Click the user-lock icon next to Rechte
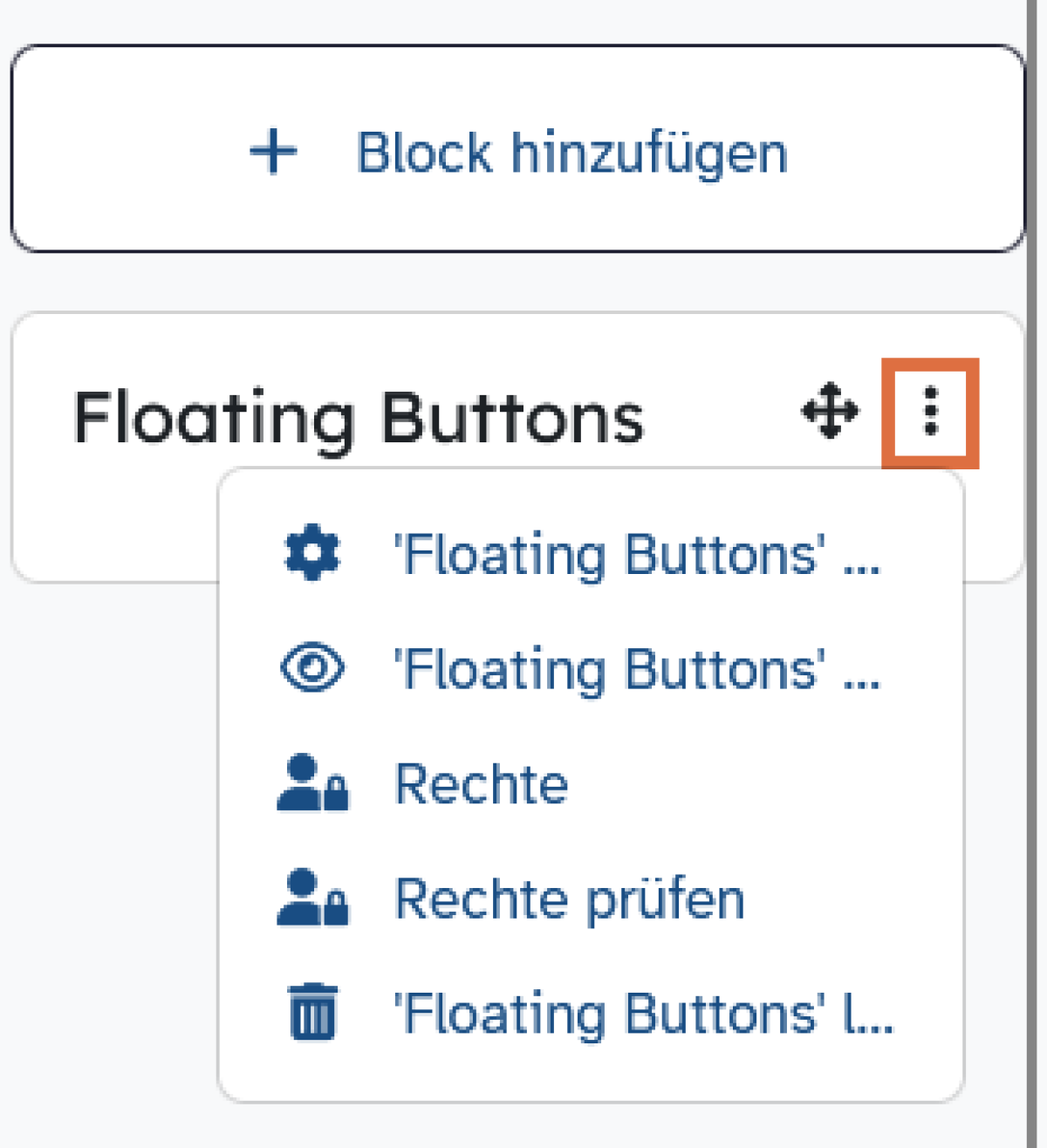The image size is (1047, 1148). point(312,783)
